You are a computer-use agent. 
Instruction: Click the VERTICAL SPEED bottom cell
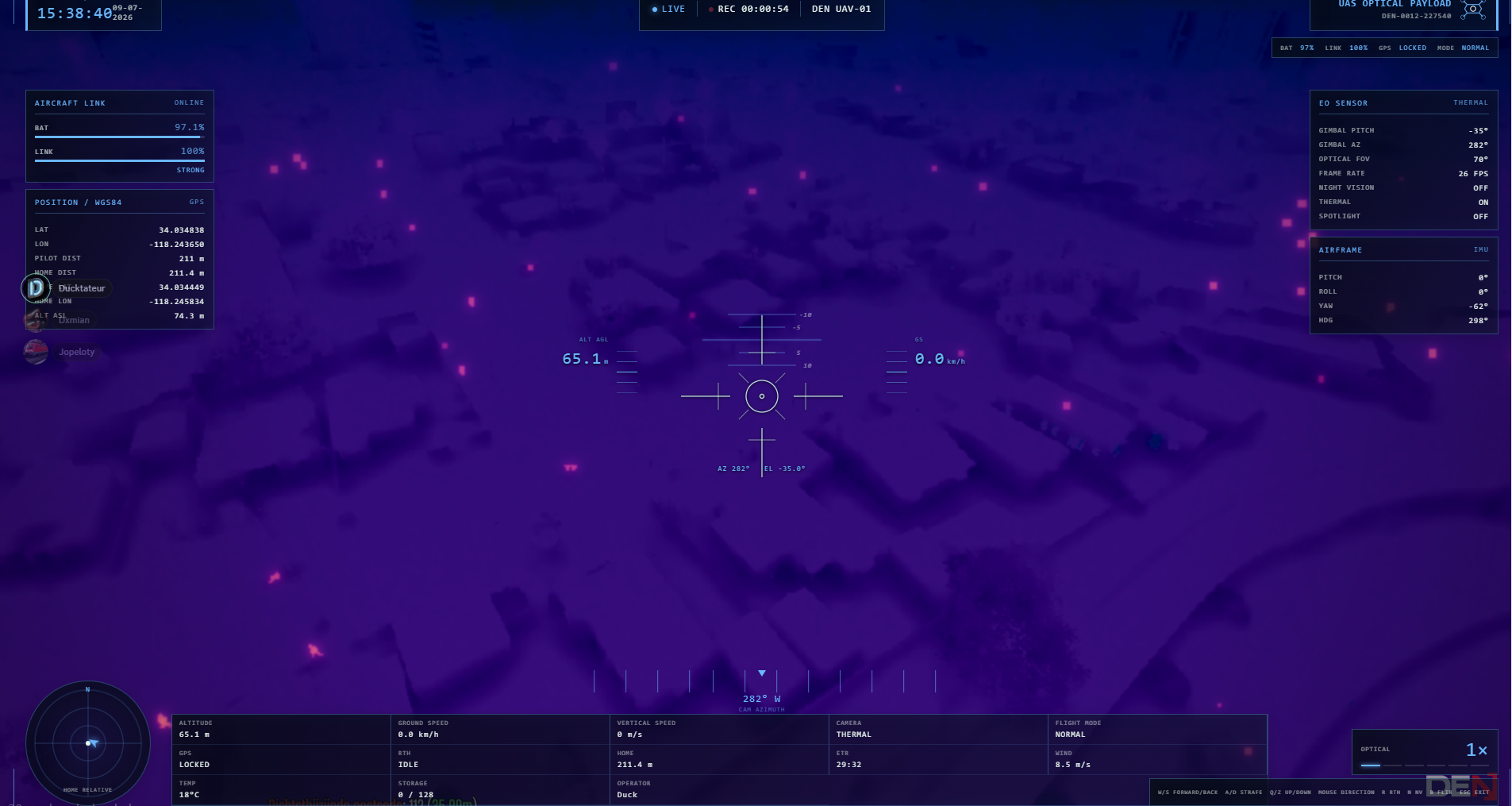click(x=719, y=729)
